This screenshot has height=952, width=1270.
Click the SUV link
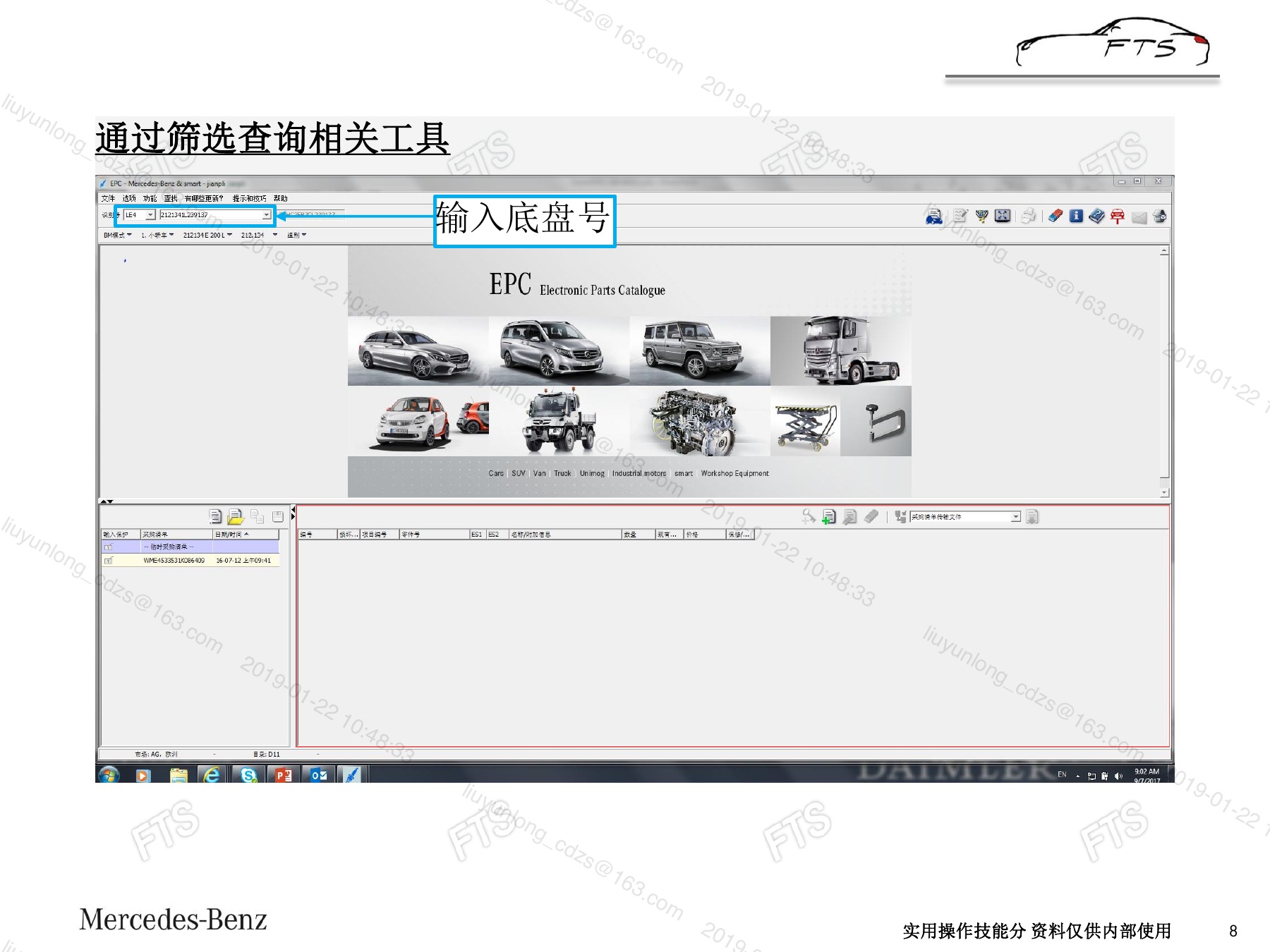pos(519,474)
